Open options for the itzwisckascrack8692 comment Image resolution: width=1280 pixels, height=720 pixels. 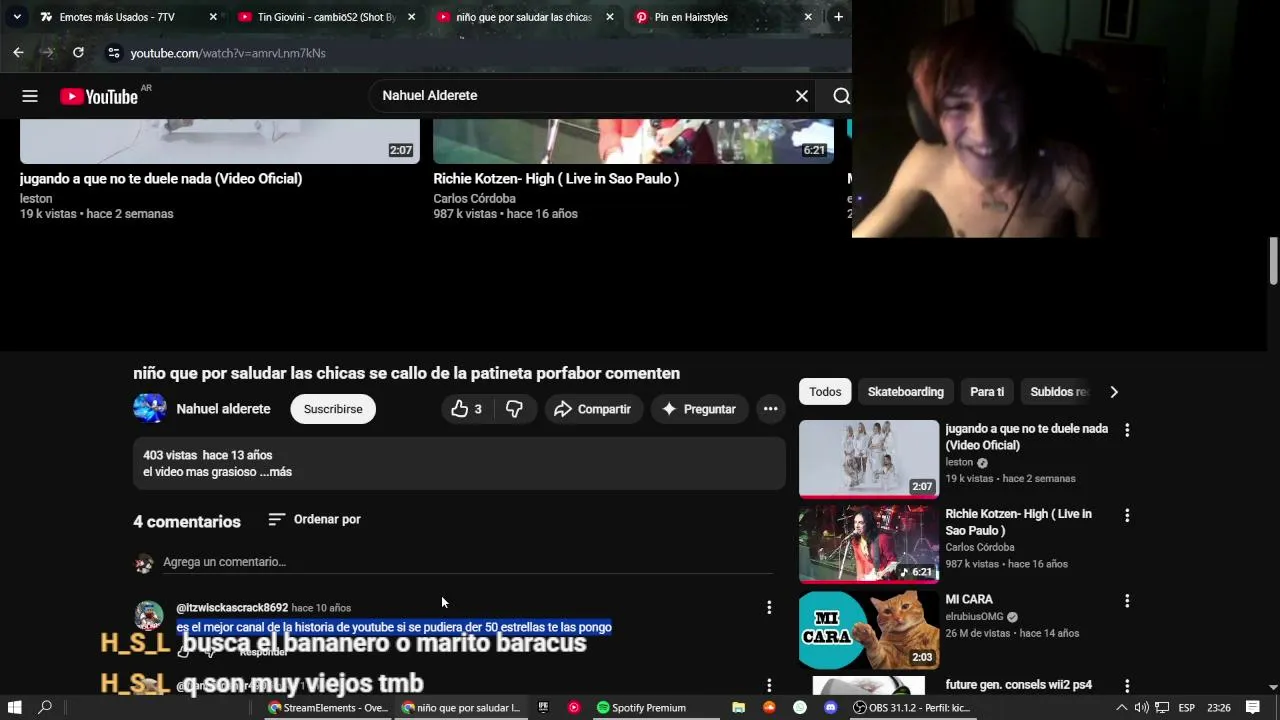(769, 607)
